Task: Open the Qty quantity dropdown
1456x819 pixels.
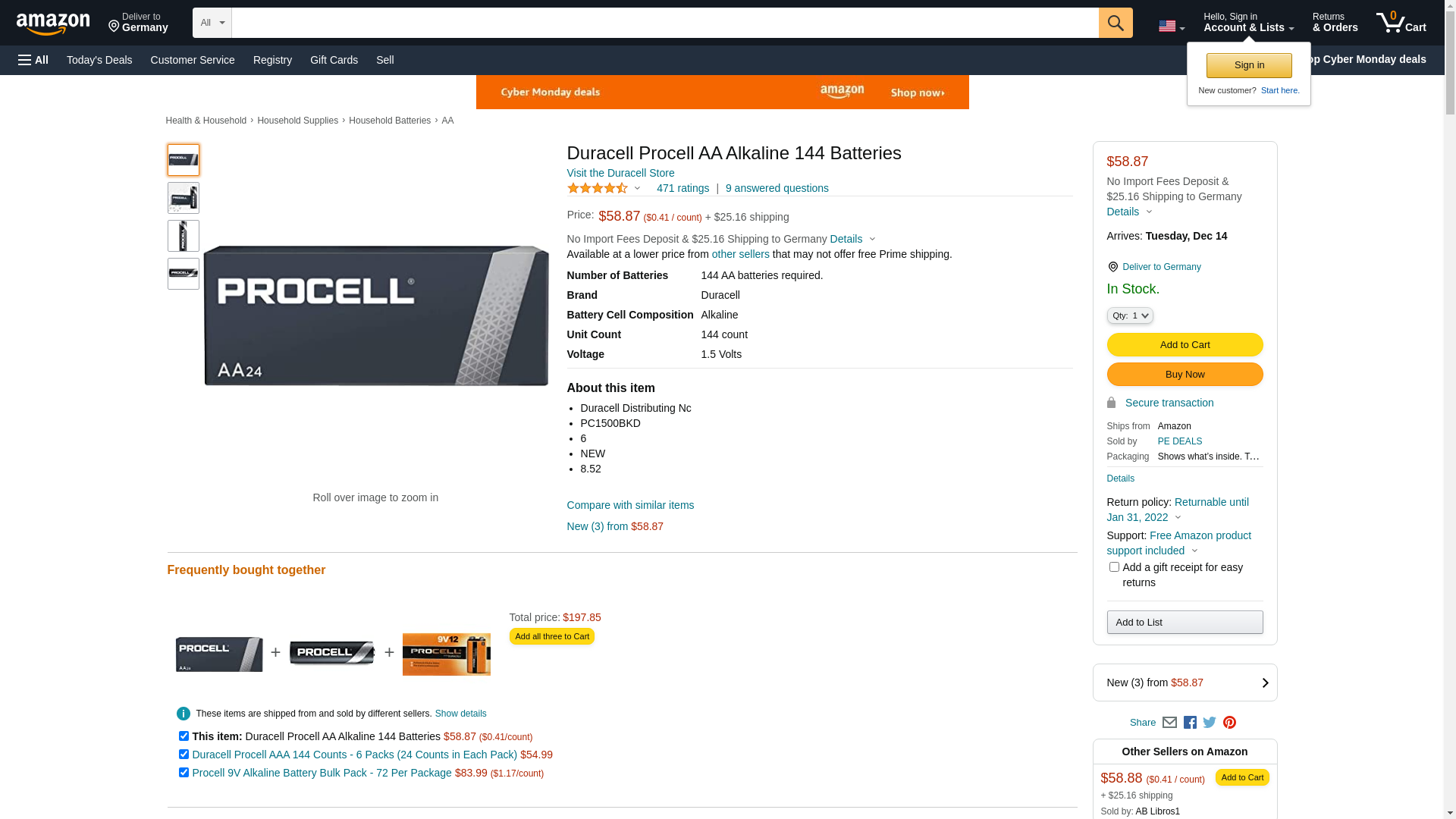Action: coord(1130,315)
